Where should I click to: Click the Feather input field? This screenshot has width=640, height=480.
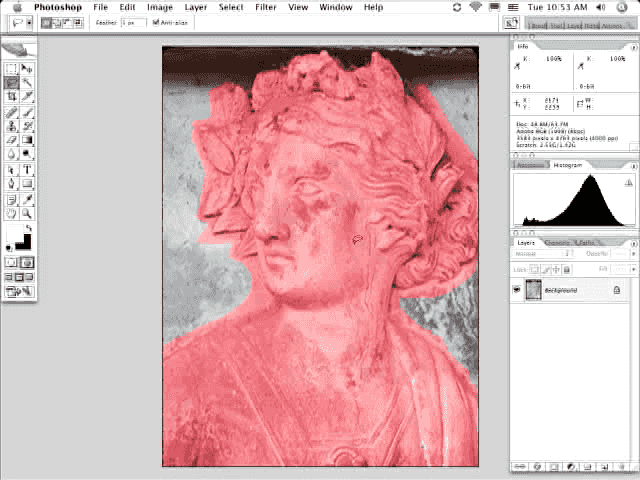(x=132, y=22)
